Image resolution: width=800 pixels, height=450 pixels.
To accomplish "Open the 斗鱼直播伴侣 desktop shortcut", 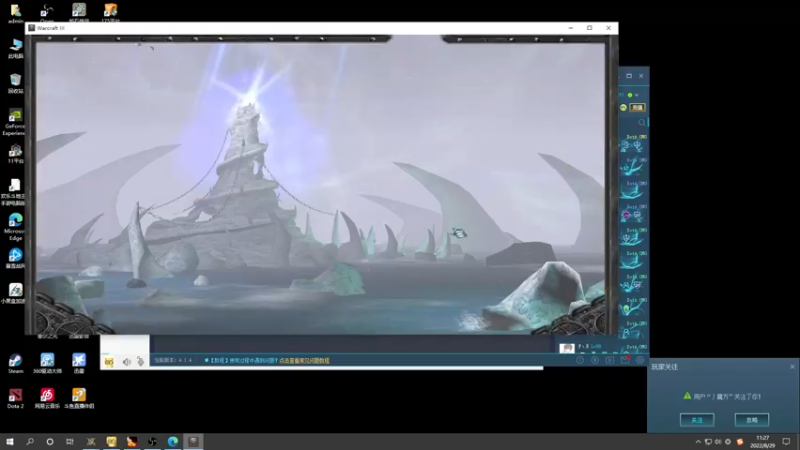I will coord(79,398).
